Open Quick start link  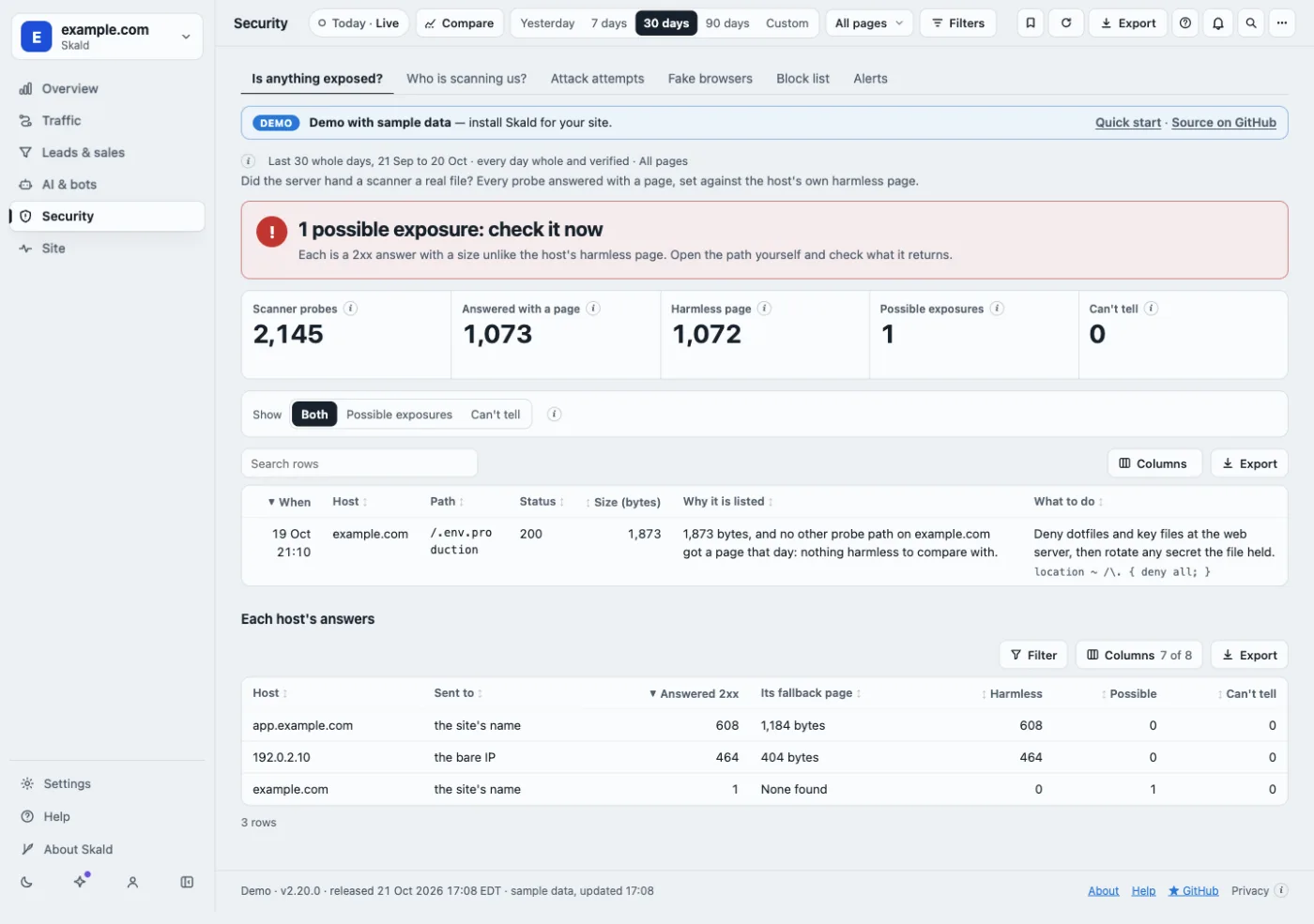click(1128, 122)
